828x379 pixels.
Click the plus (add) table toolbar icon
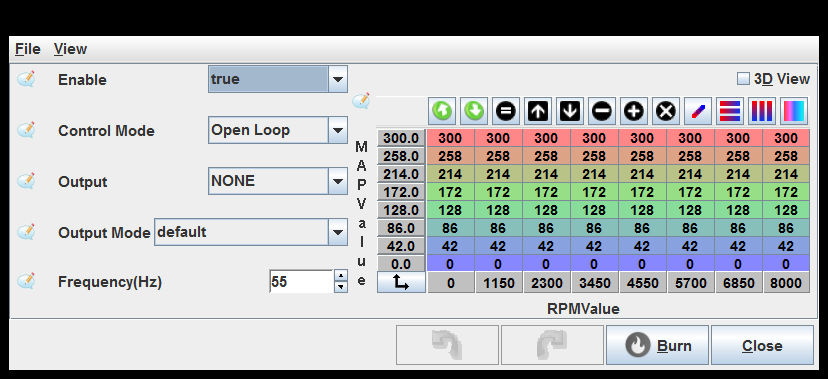point(634,111)
